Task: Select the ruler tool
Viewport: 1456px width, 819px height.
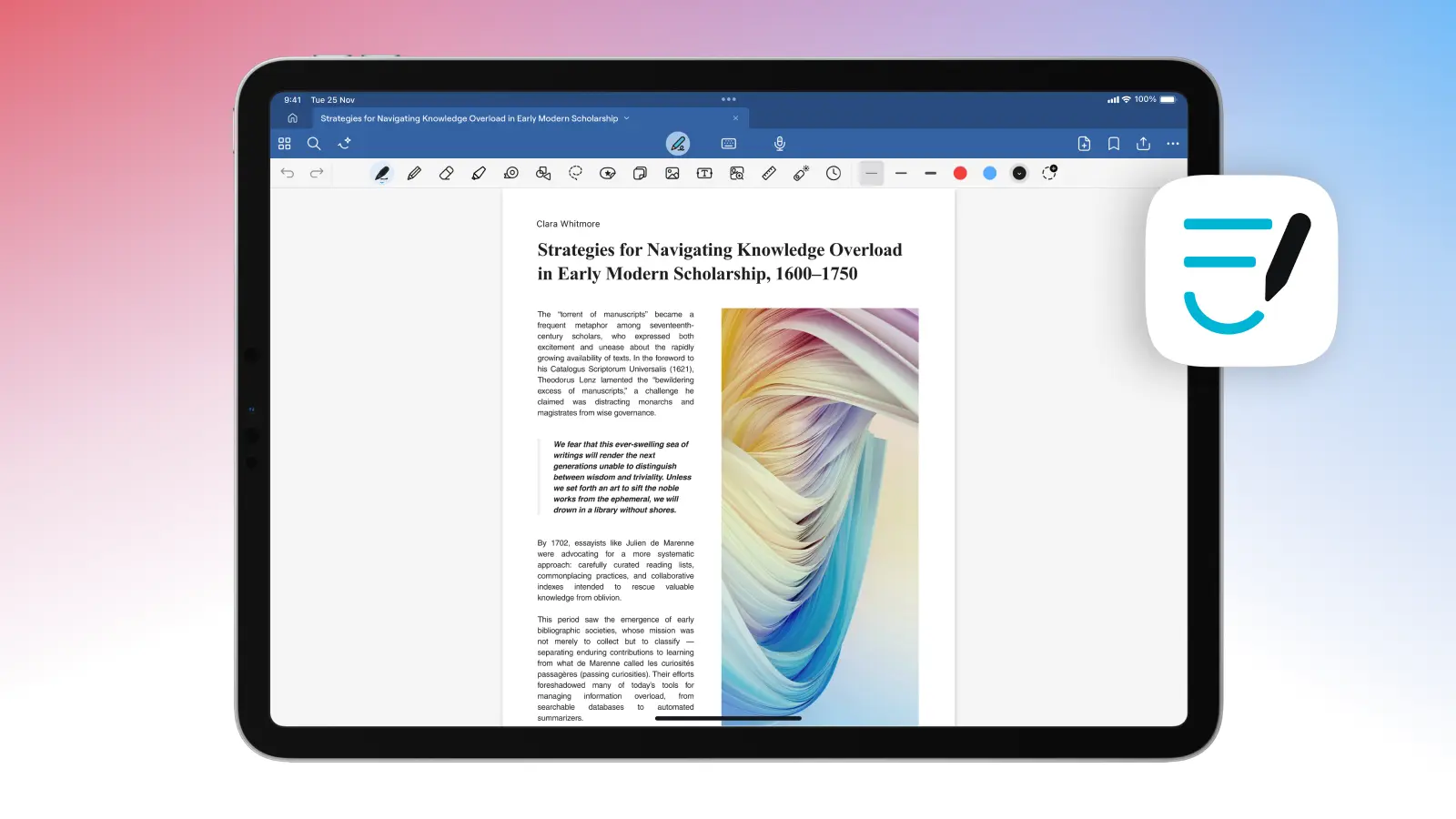Action: pos(769,173)
